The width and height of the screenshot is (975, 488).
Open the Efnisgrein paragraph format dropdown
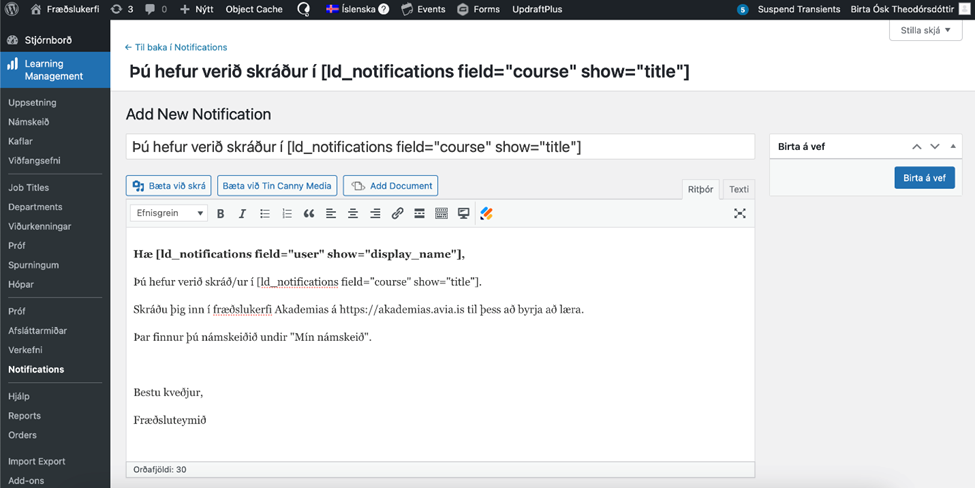pos(168,213)
